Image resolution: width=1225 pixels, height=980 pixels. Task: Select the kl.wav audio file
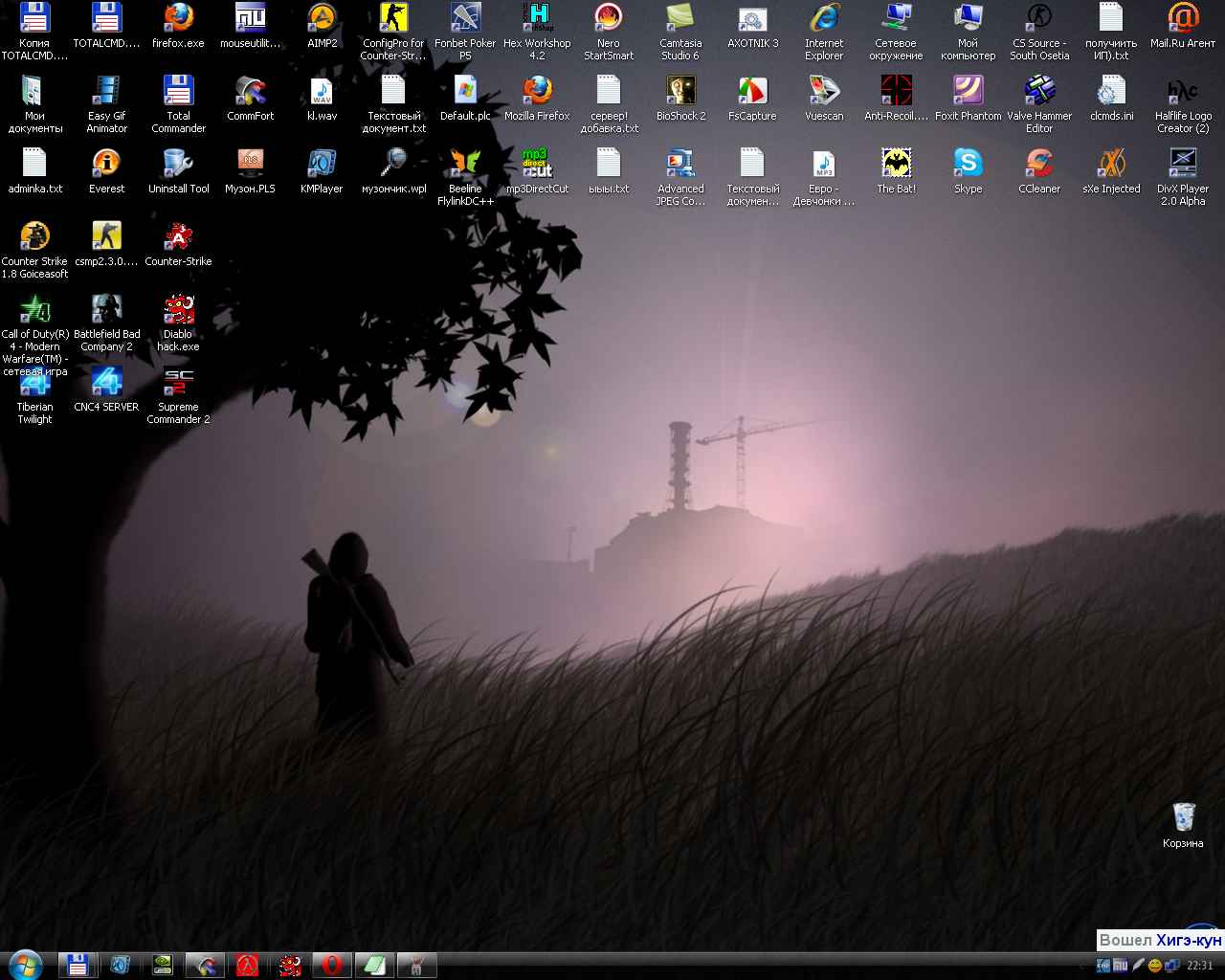click(322, 99)
